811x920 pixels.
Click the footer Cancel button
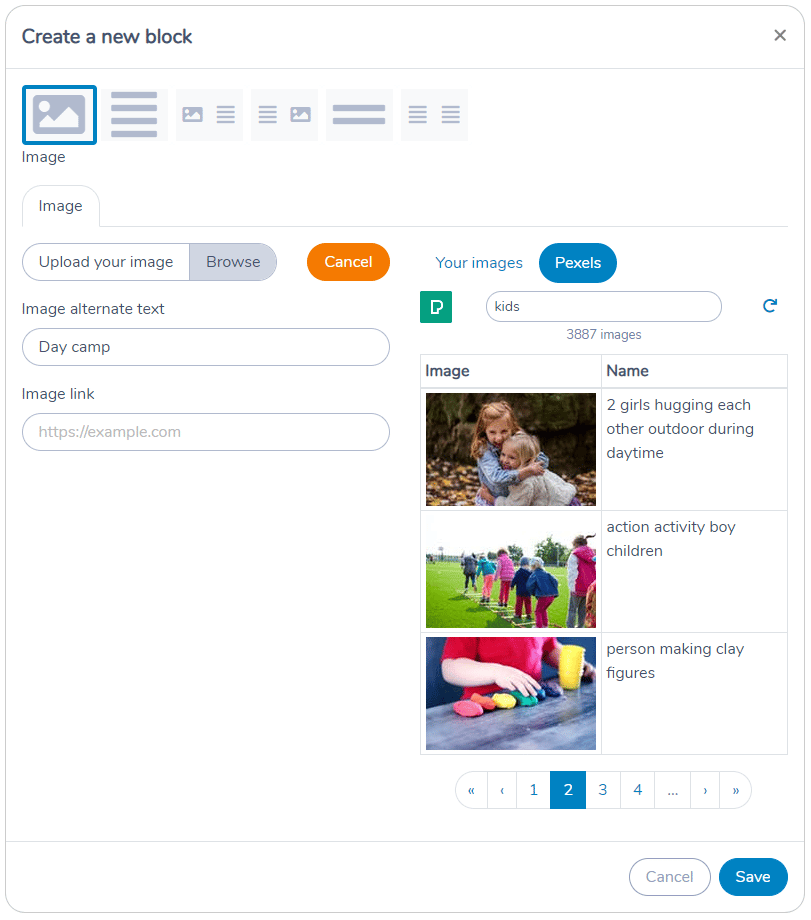(x=670, y=877)
